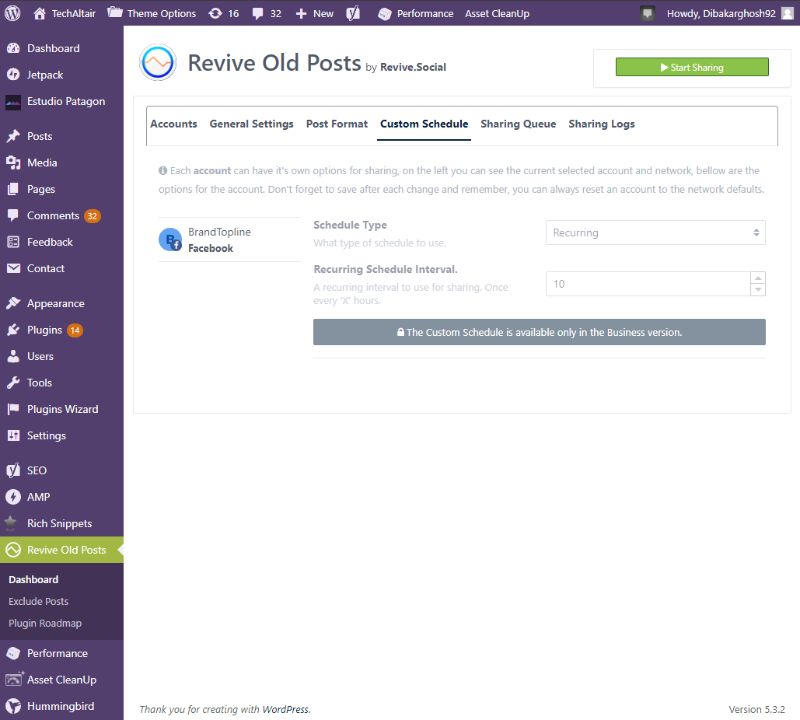The height and width of the screenshot is (720, 800).
Task: Open the Yoast icon in admin bar
Action: (x=353, y=13)
